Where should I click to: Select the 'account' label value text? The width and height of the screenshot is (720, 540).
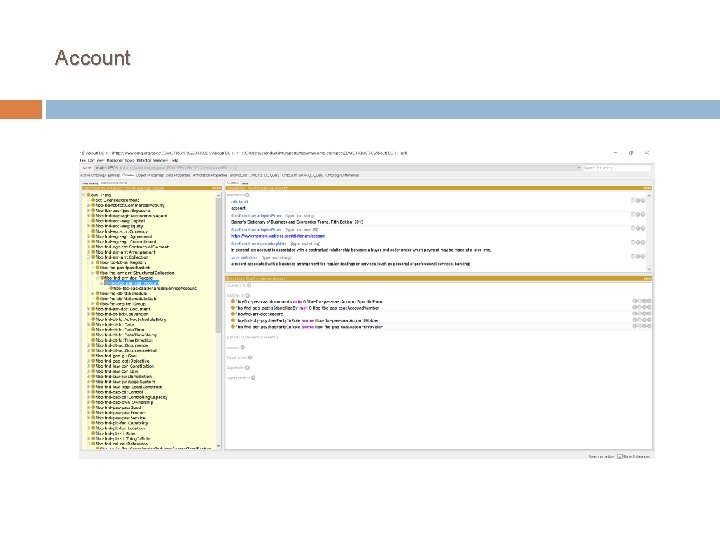tap(238, 208)
